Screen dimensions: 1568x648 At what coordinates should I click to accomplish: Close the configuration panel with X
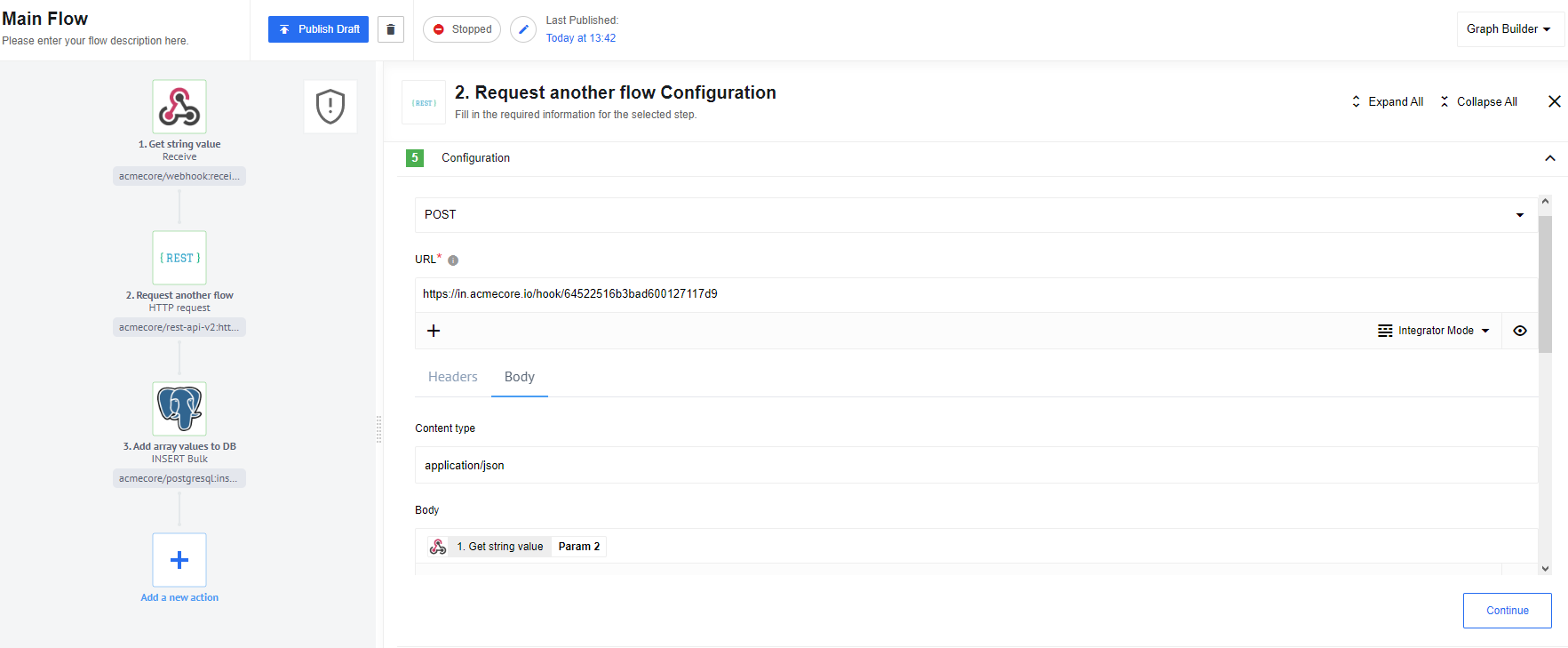tap(1555, 101)
